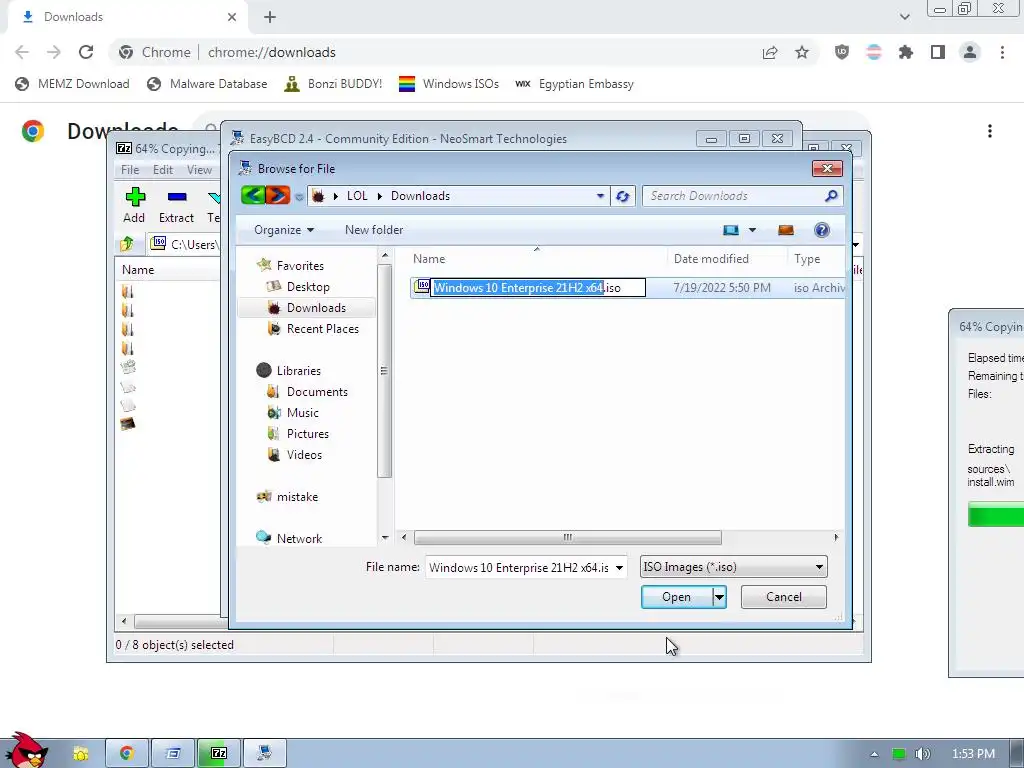Viewport: 1024px width, 768px height.
Task: Open 7-Zip from the taskbar
Action: click(x=219, y=754)
